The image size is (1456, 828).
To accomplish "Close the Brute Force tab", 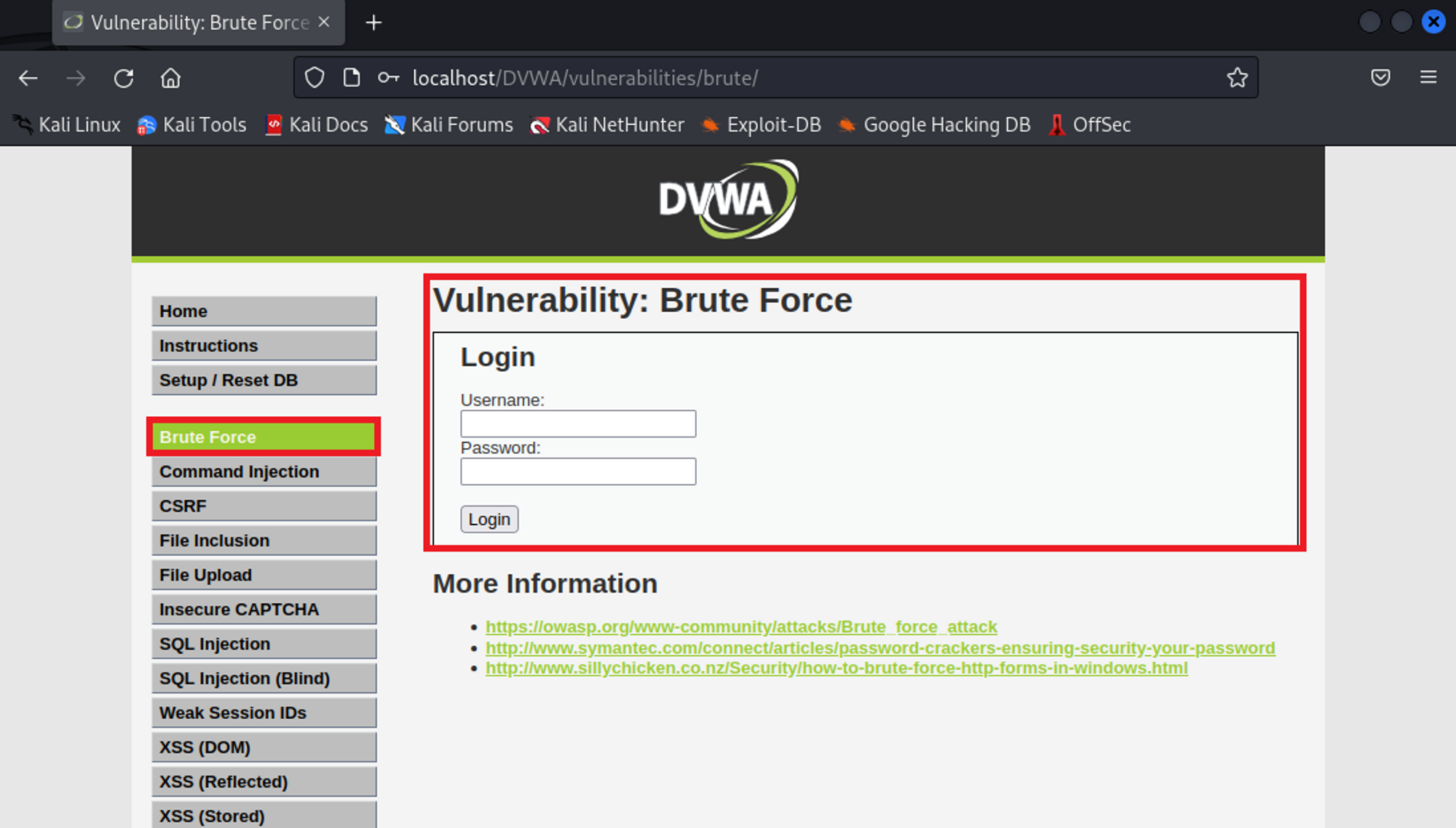I will [324, 23].
